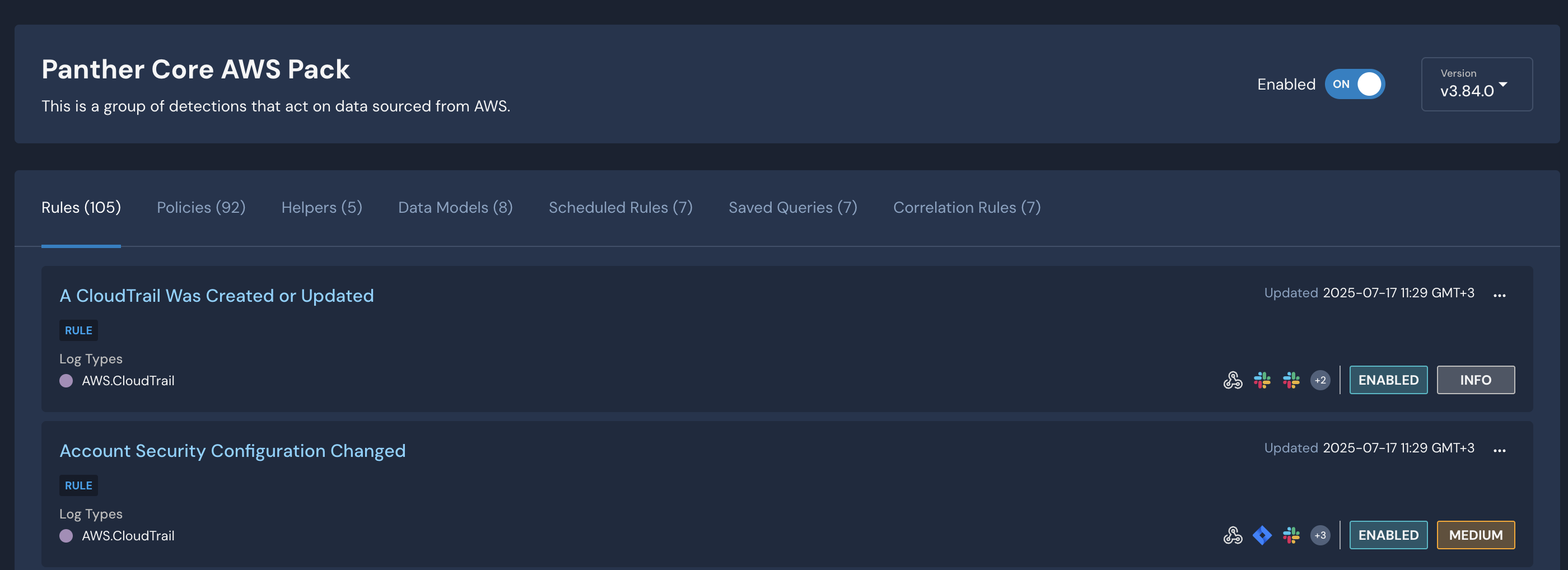Open the overflow menu on Account Security rule

coord(1499,450)
